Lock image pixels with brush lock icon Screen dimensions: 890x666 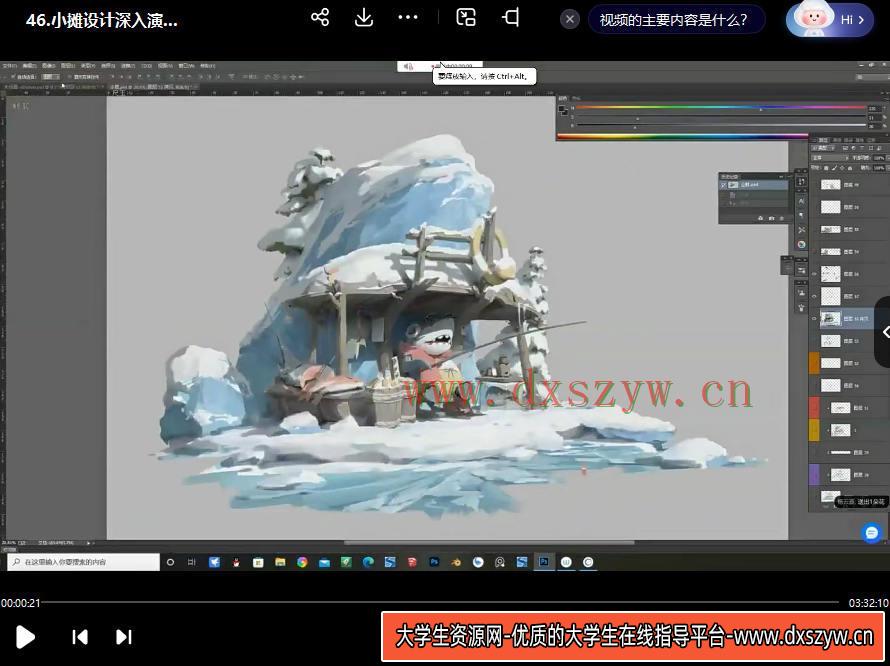point(834,168)
